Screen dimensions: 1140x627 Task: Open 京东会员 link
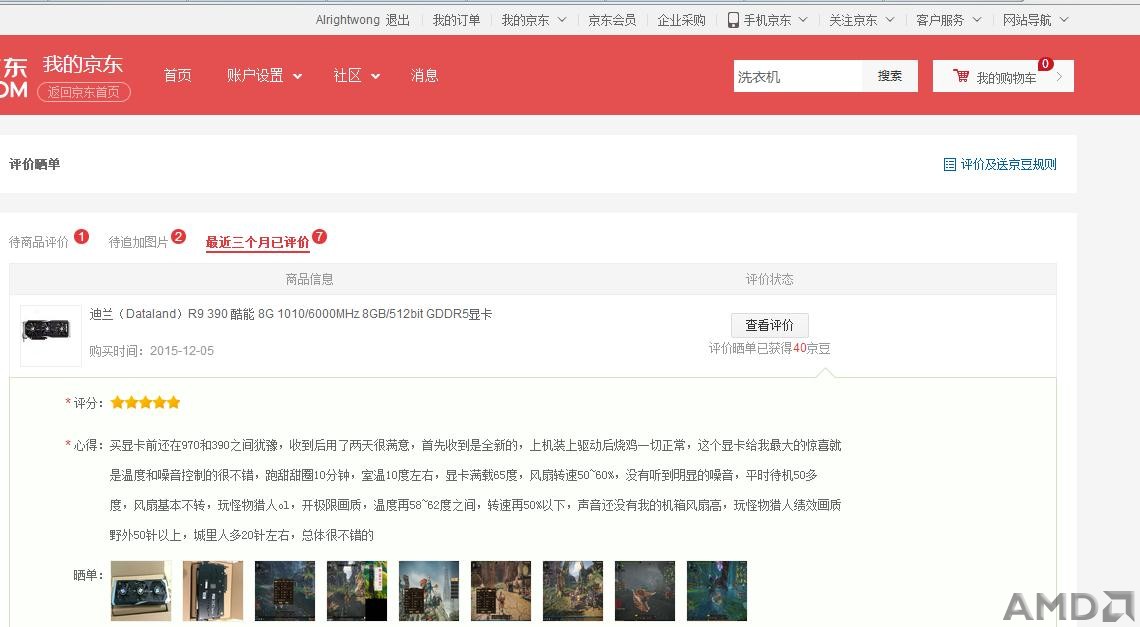(612, 20)
